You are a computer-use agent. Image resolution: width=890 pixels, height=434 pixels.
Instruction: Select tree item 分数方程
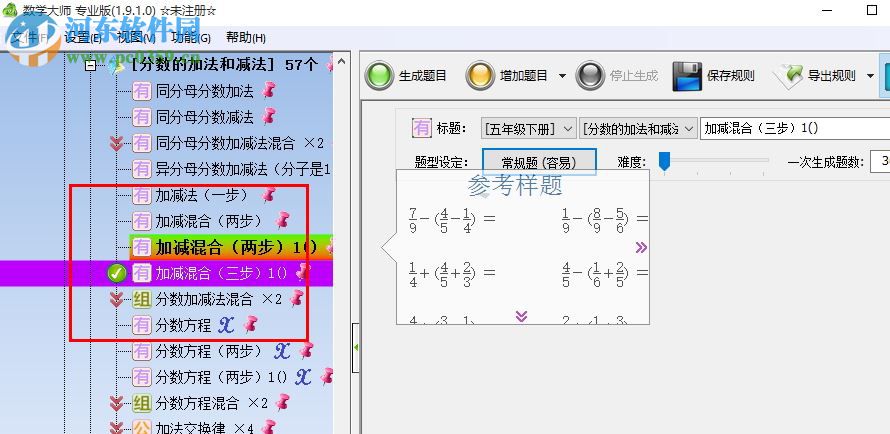(x=183, y=325)
